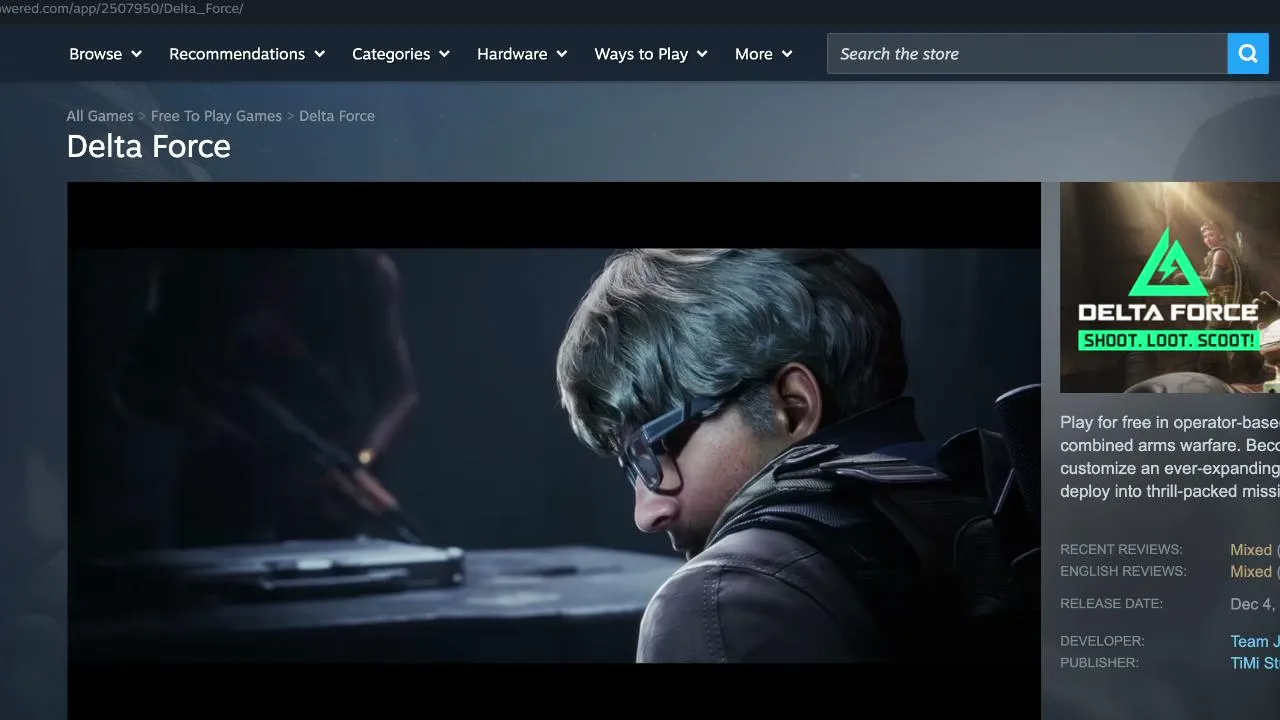The image size is (1280, 720).
Task: Click the game trailer video
Action: [x=554, y=451]
